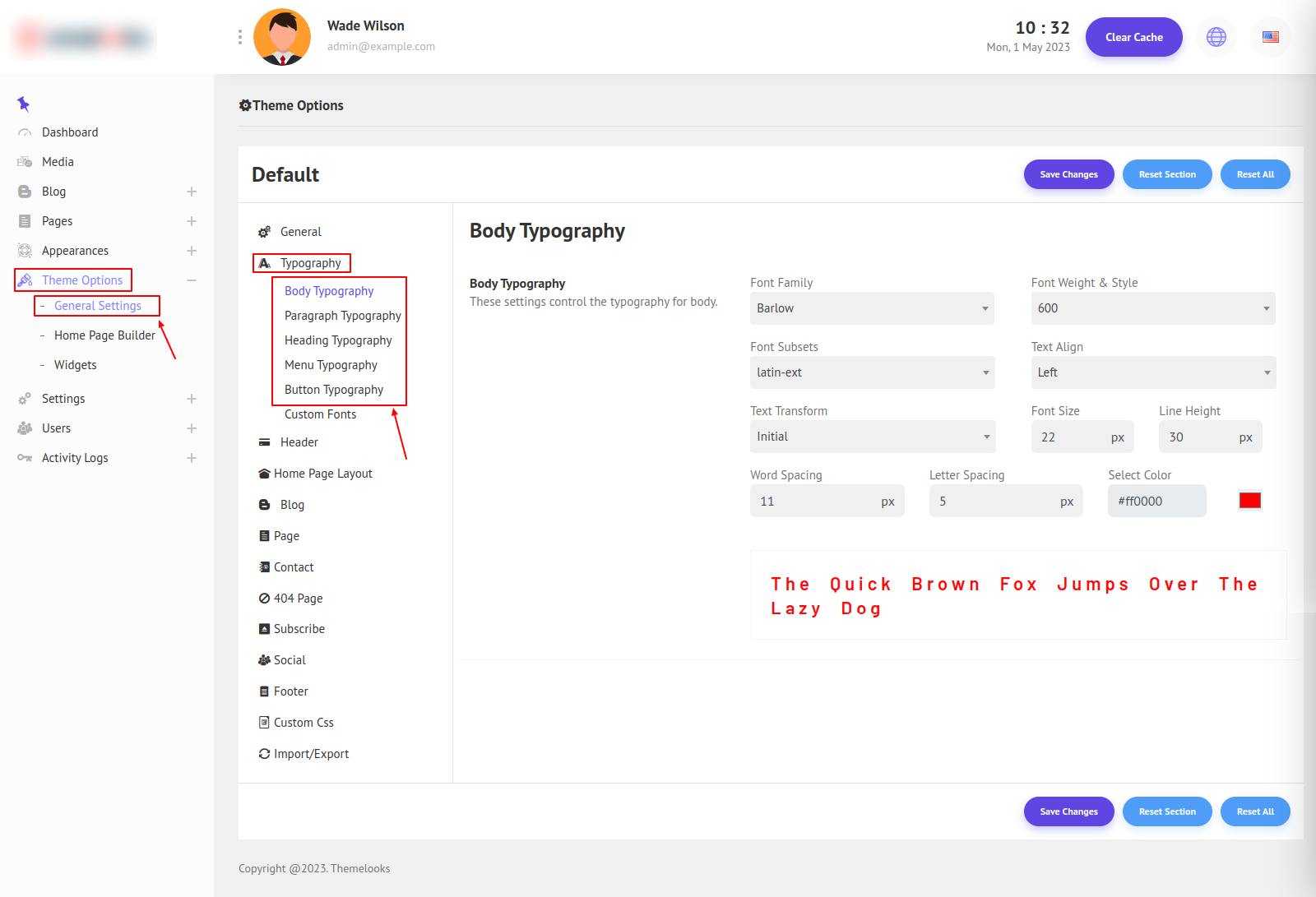Select Heading Typography in settings menu
1316x897 pixels.
click(x=338, y=340)
